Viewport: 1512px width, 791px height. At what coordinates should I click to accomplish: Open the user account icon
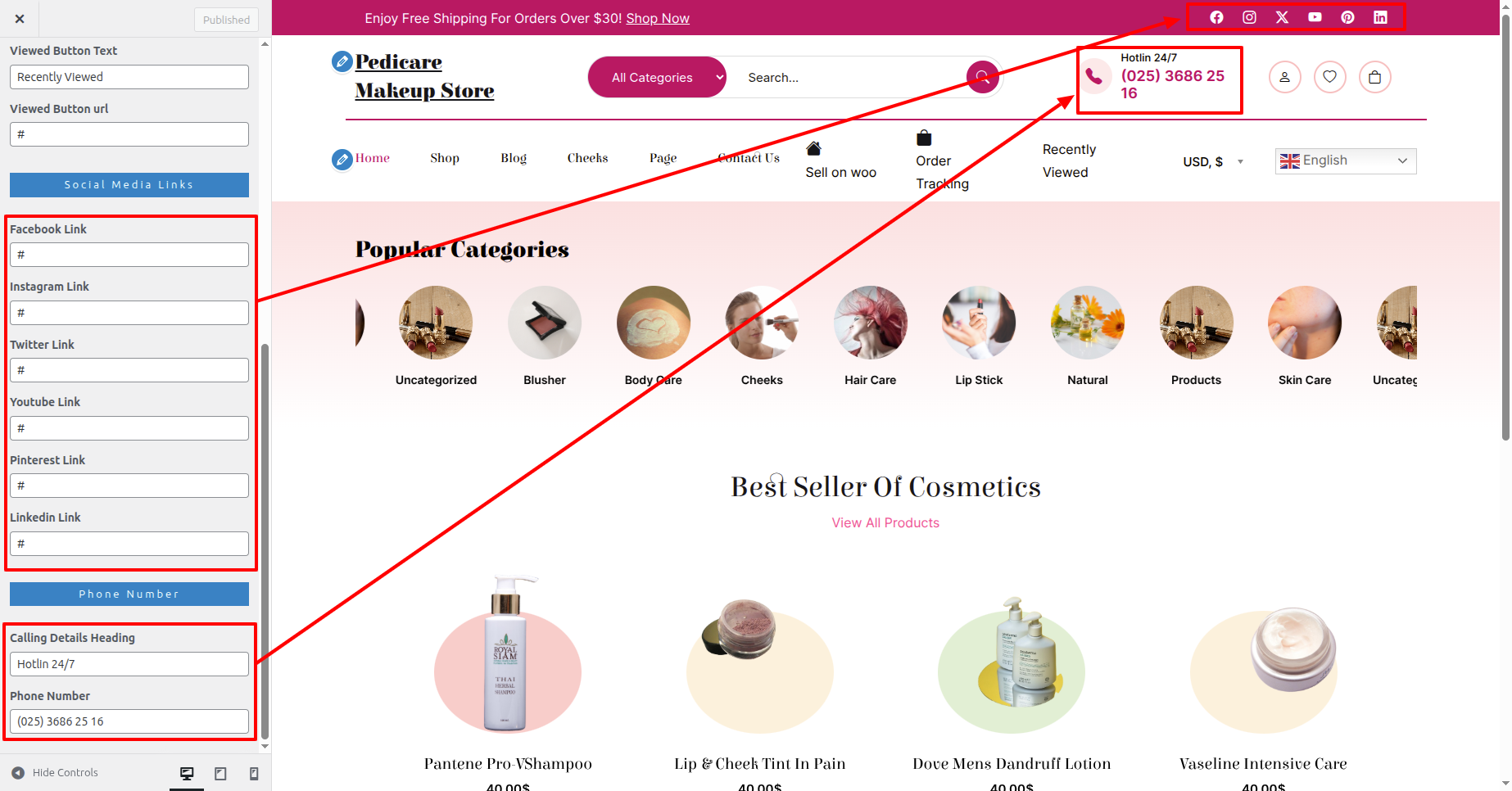[x=1284, y=77]
